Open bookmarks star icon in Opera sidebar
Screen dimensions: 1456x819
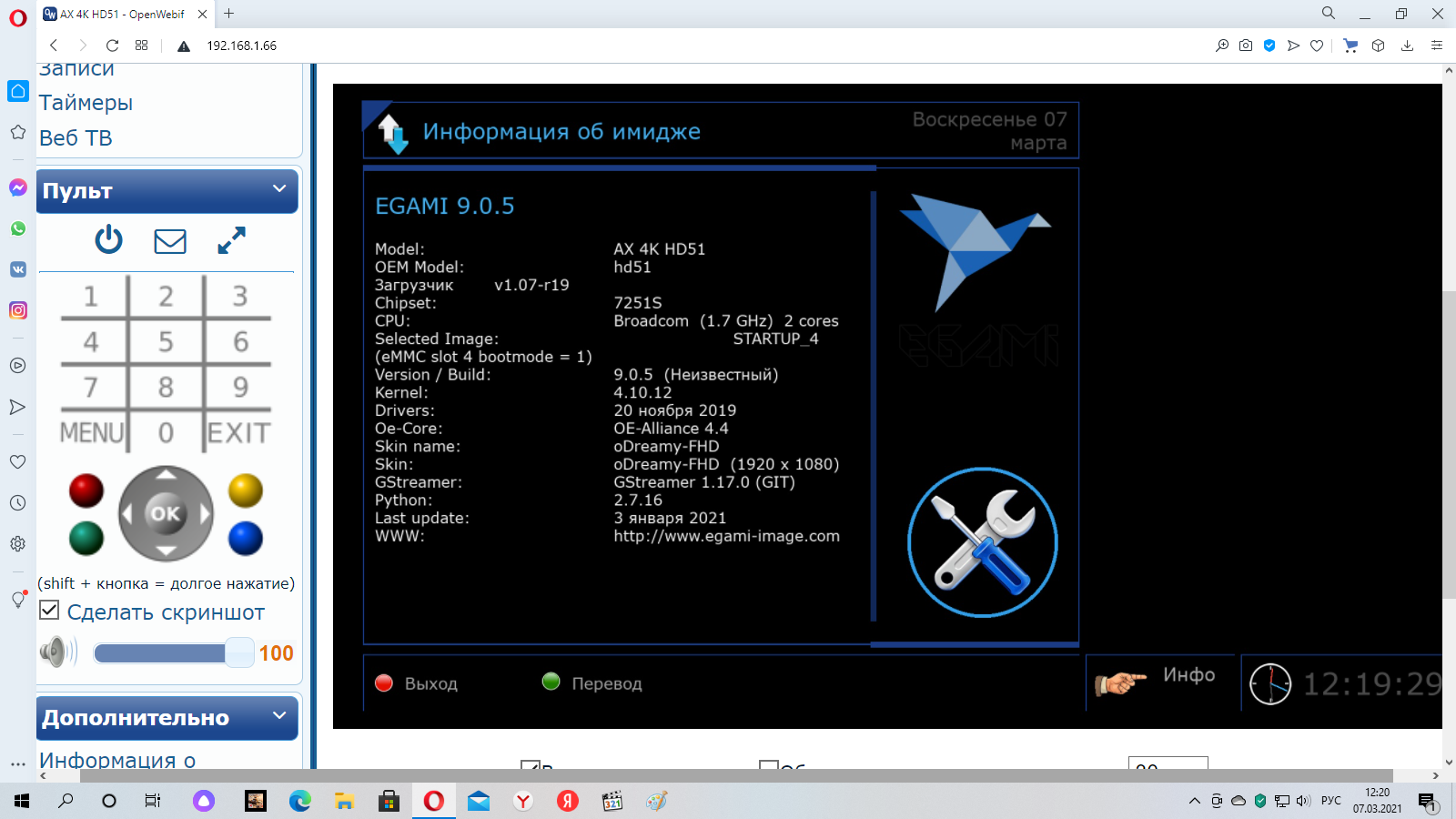pos(17,132)
